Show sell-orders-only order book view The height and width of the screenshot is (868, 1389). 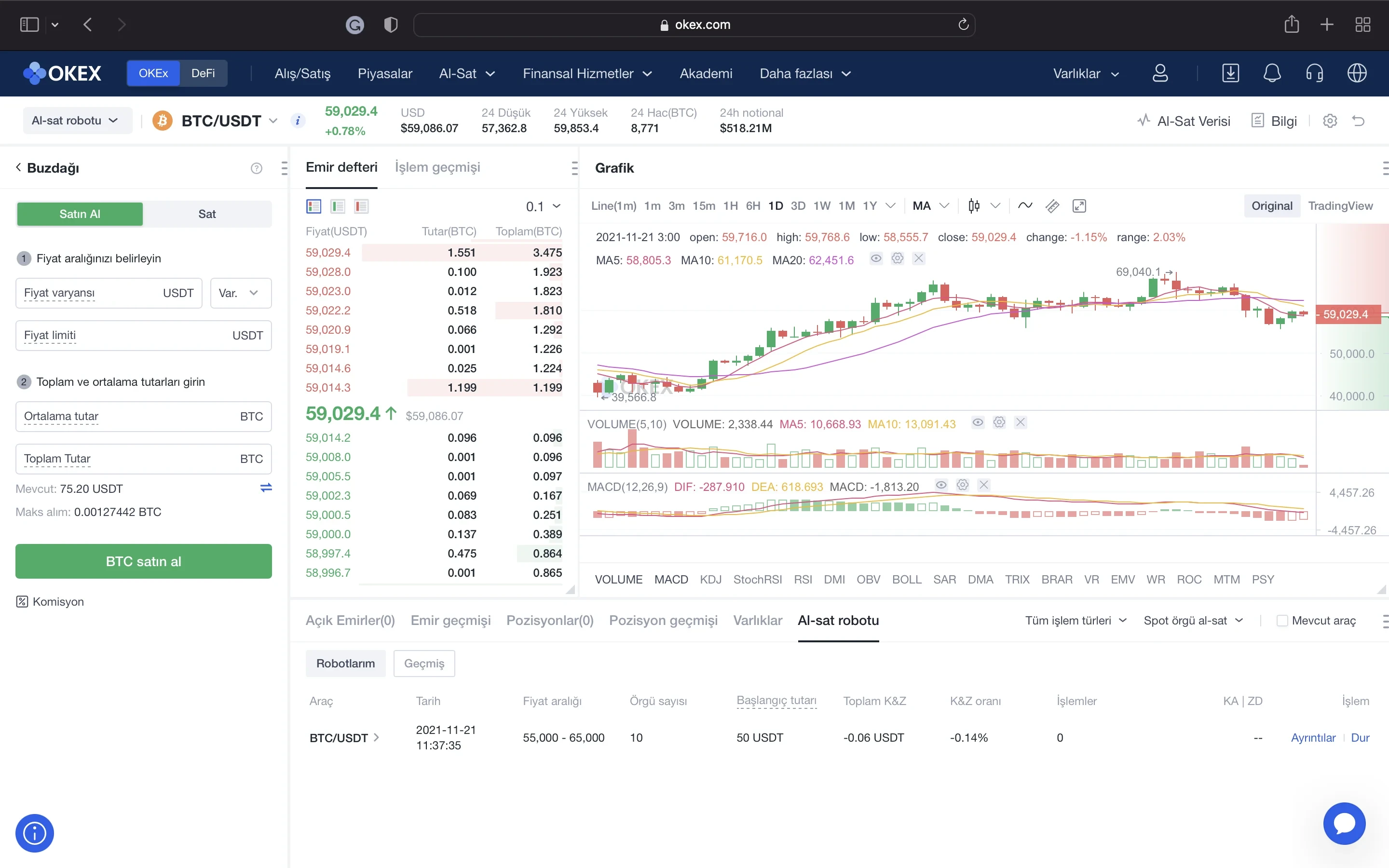click(x=361, y=206)
